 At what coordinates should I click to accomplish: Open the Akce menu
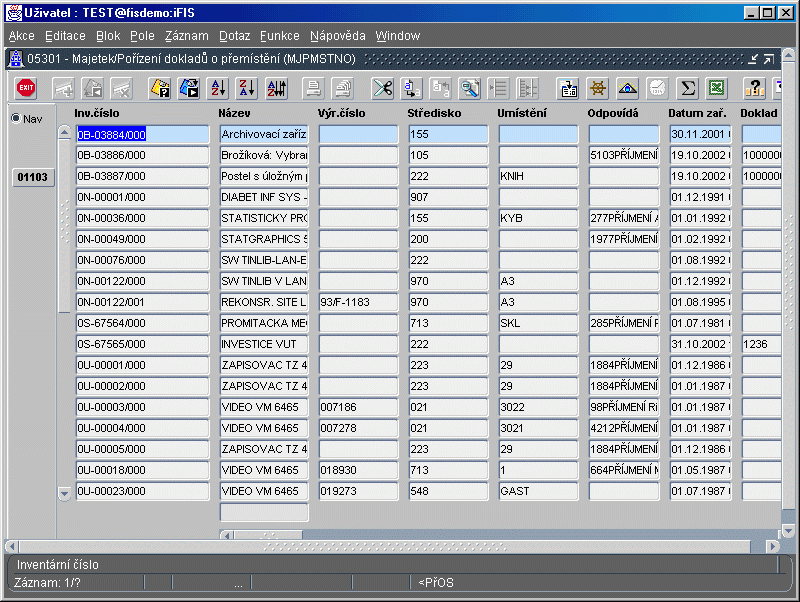coord(21,36)
